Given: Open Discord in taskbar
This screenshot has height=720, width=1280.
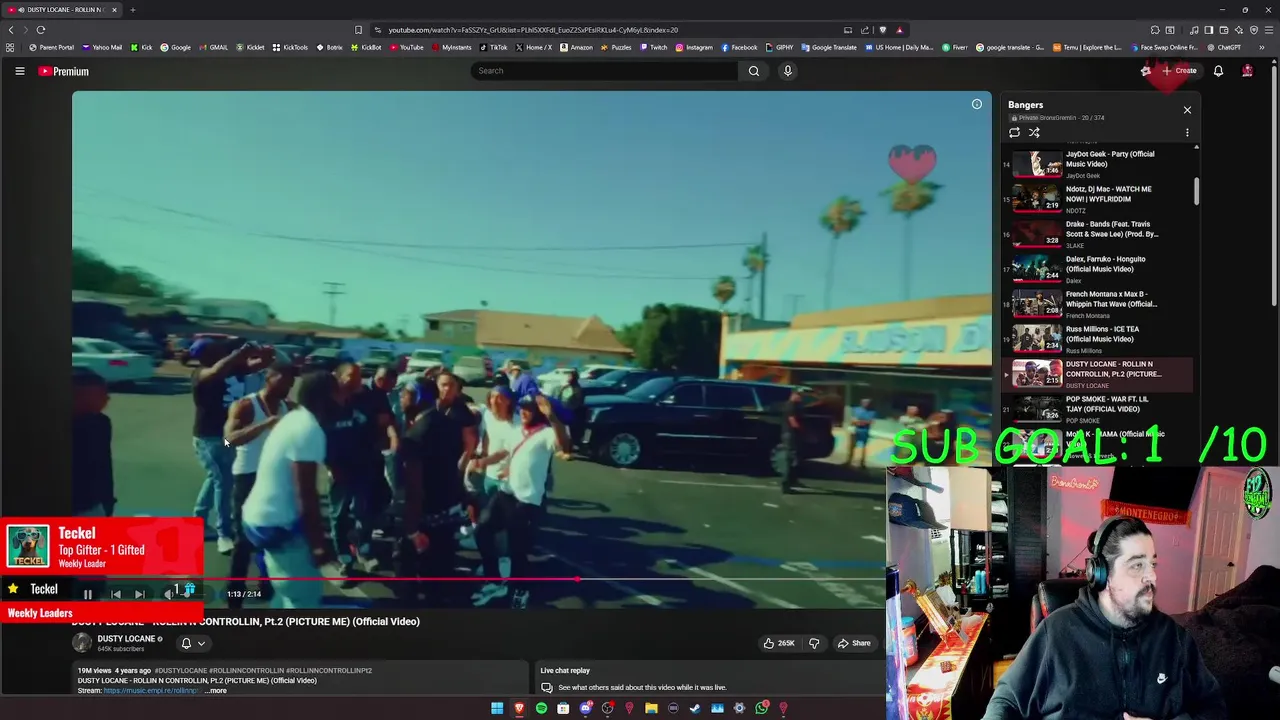Looking at the screenshot, I should [x=585, y=708].
